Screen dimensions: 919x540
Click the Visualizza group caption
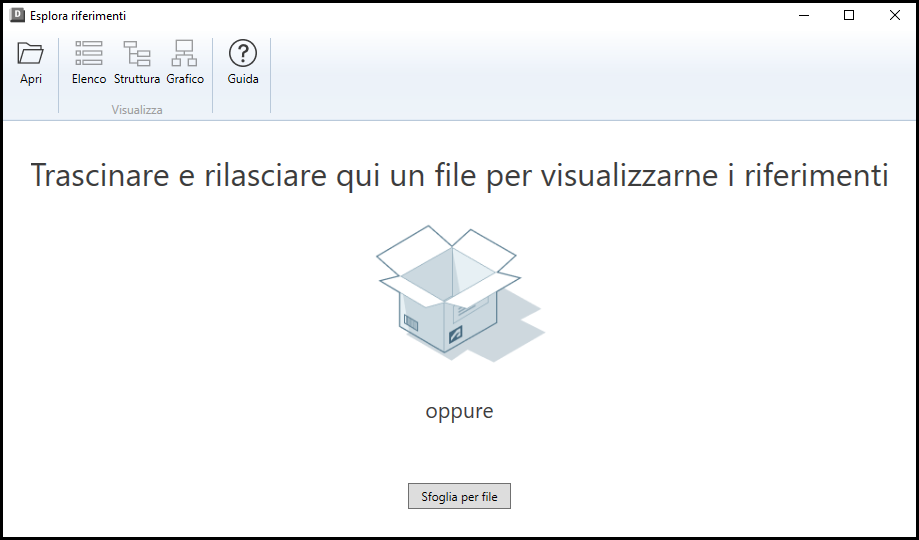pyautogui.click(x=137, y=110)
